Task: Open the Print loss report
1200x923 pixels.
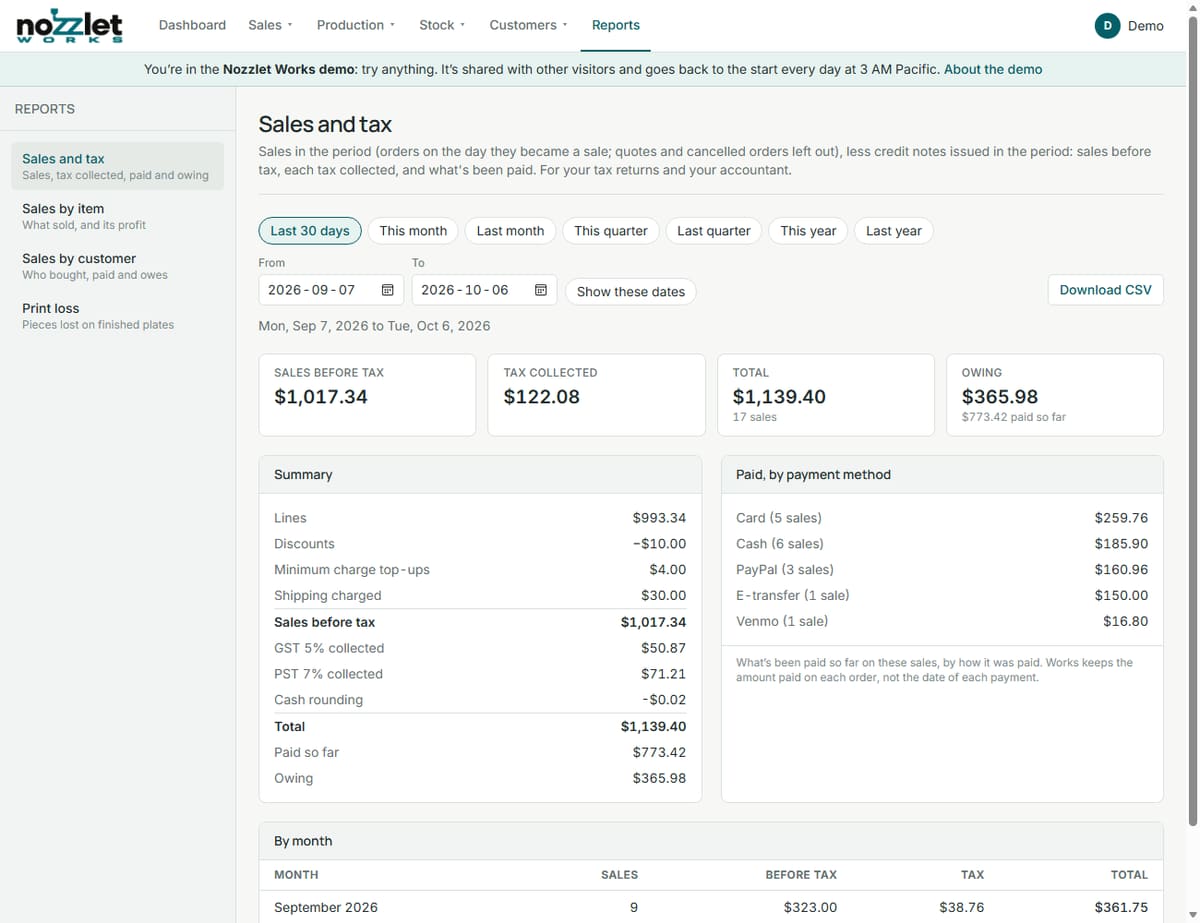Action: [x=117, y=316]
